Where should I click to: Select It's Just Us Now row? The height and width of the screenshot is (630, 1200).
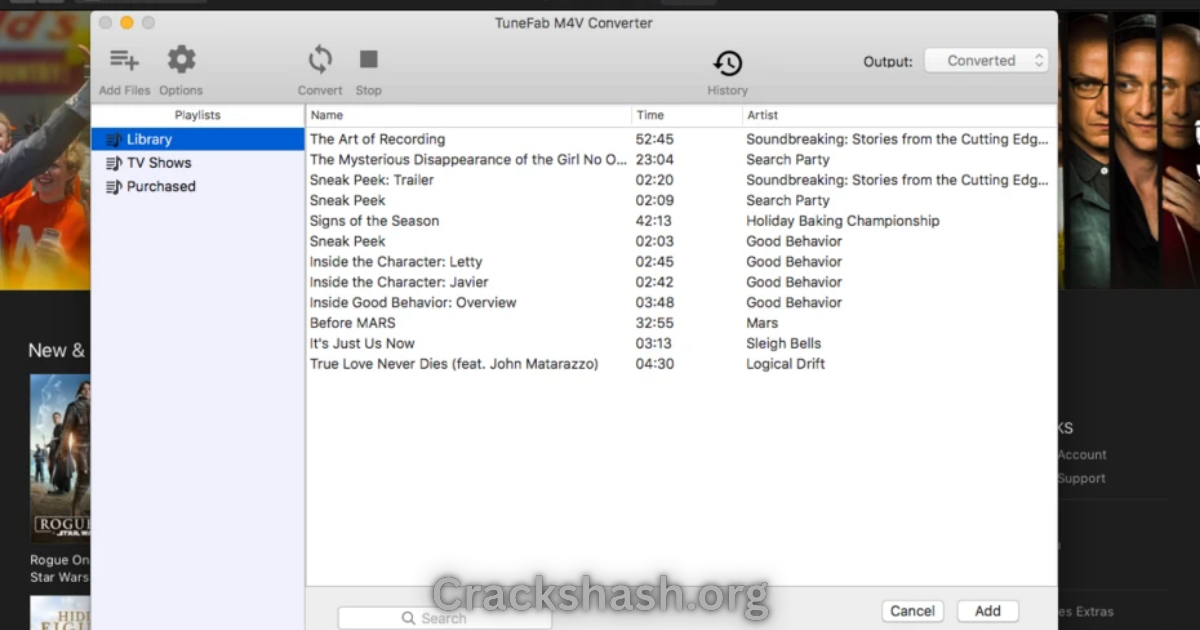(681, 343)
